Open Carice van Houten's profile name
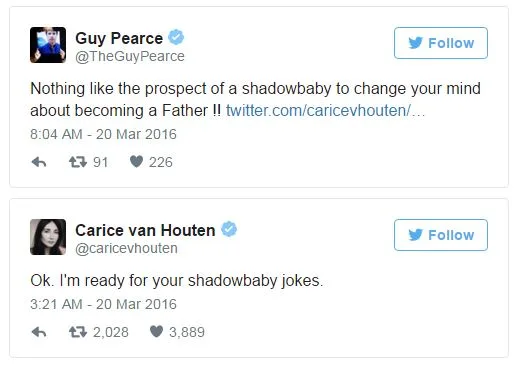 (145, 231)
